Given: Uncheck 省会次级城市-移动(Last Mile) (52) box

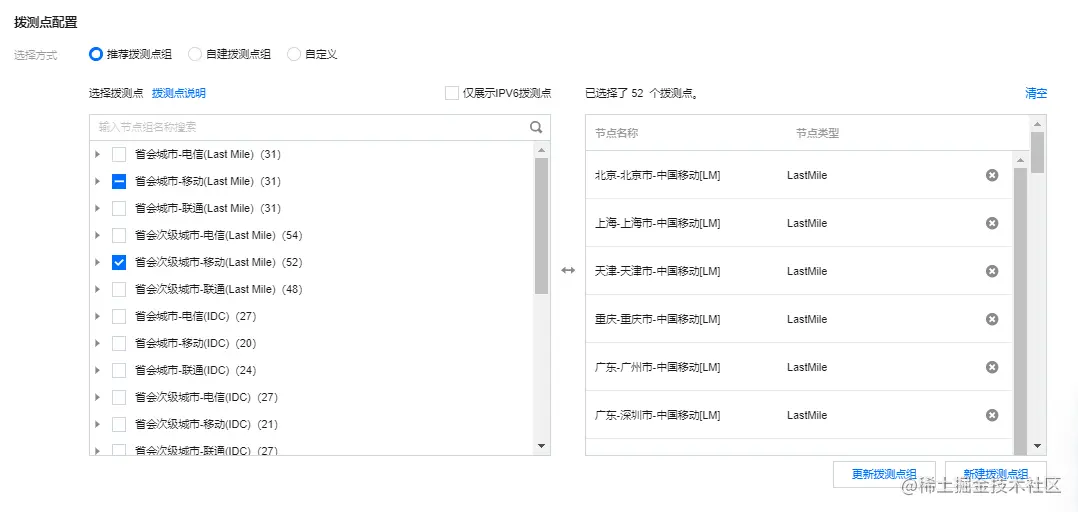Looking at the screenshot, I should [119, 263].
